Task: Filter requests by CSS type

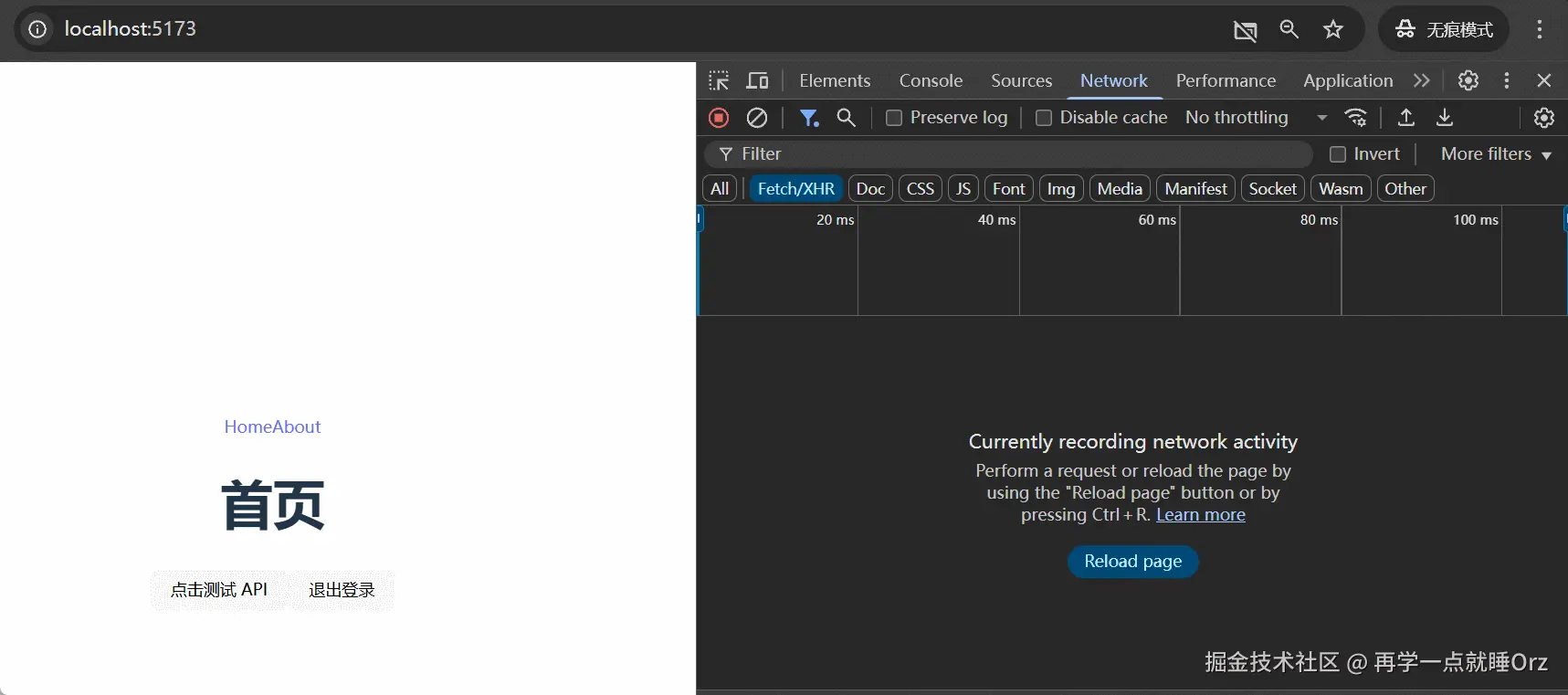Action: pos(921,189)
